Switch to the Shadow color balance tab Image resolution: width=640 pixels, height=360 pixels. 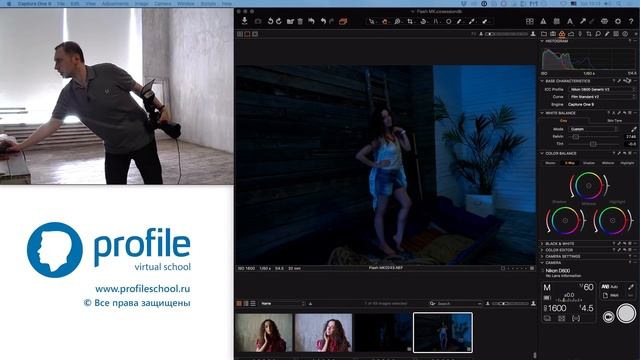[x=589, y=163]
